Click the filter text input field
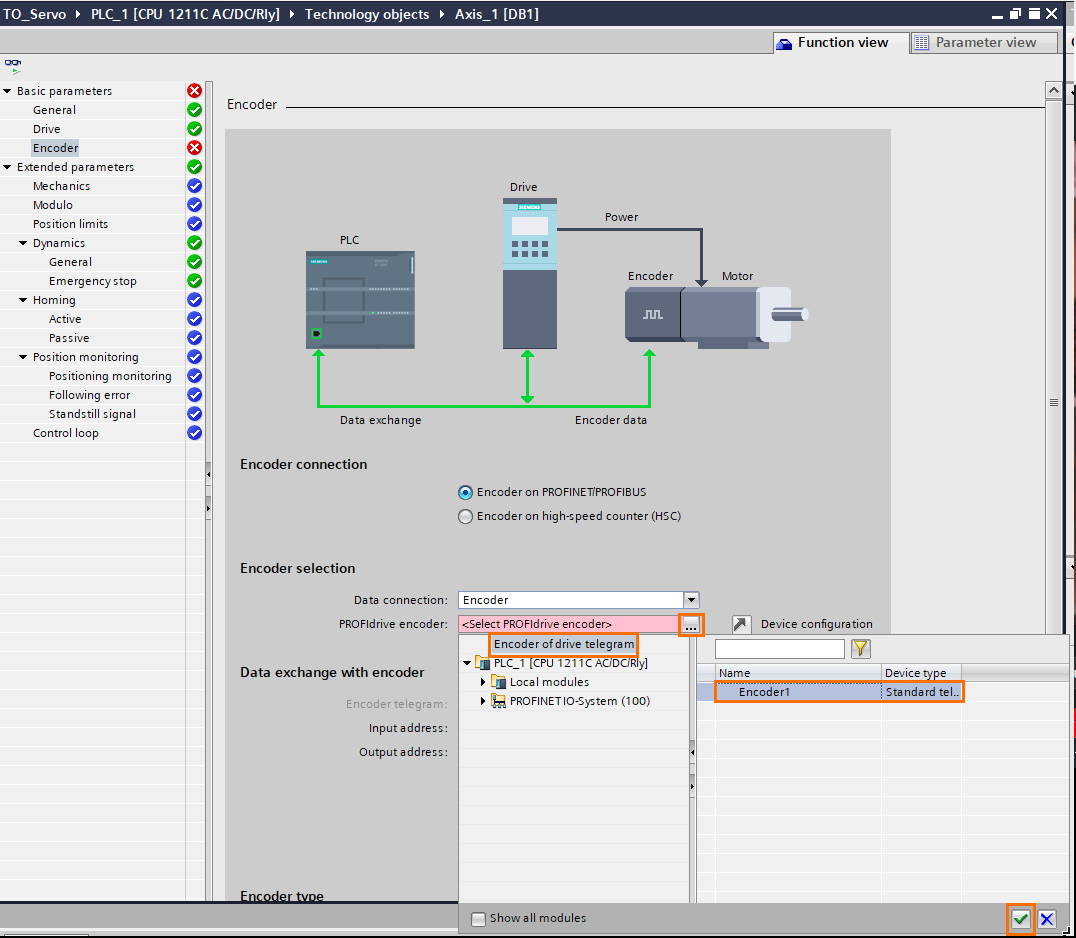The image size is (1076, 938). coord(780,648)
